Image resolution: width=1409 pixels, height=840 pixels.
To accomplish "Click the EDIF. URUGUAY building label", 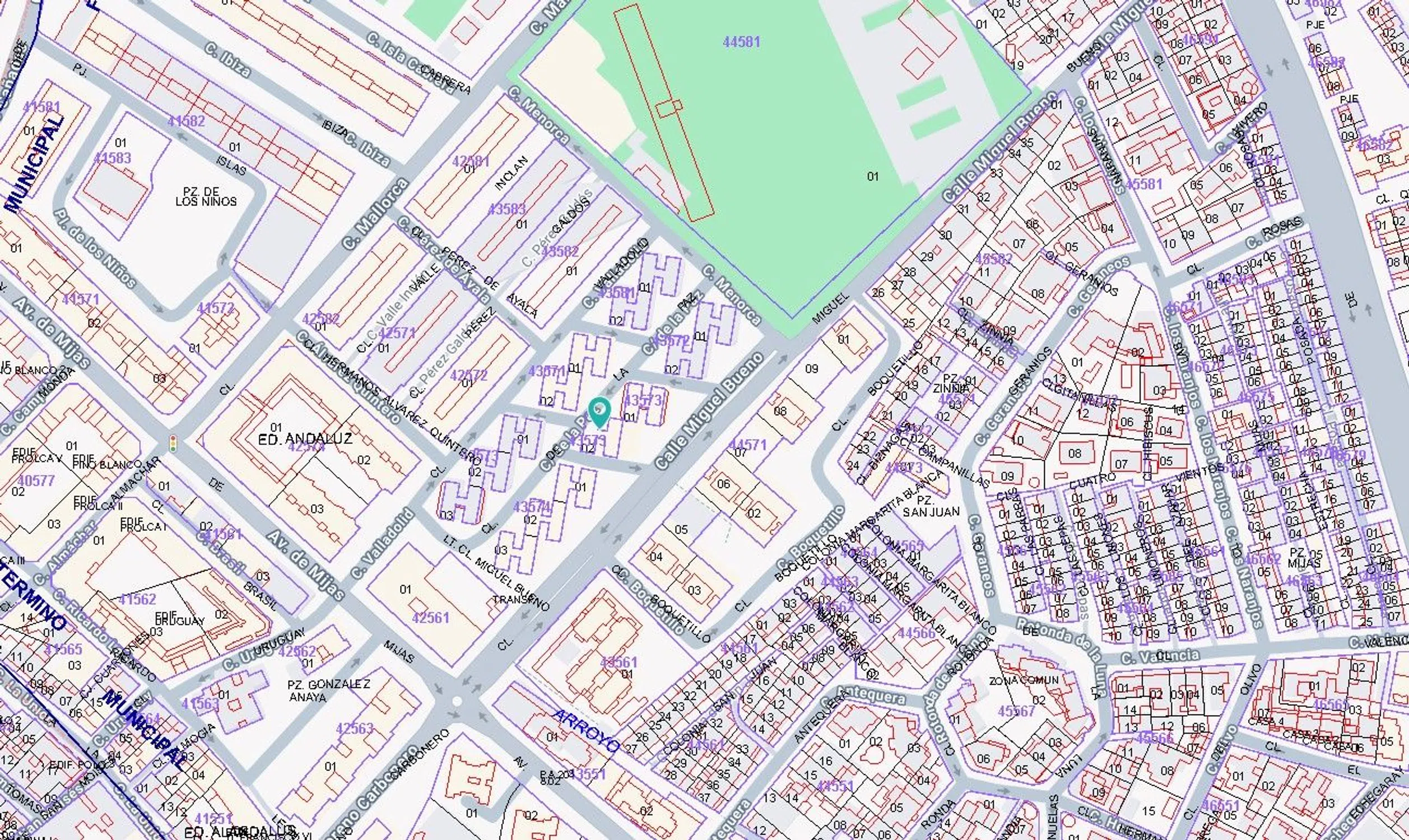I will pos(179,618).
